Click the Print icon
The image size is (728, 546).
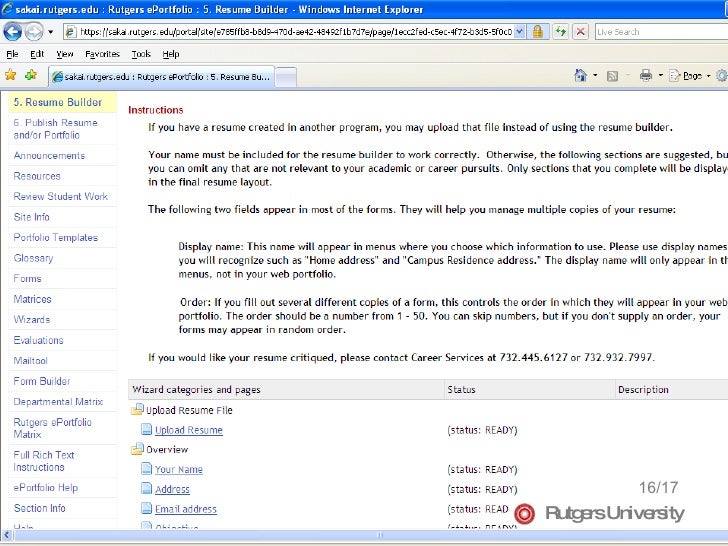[x=646, y=75]
